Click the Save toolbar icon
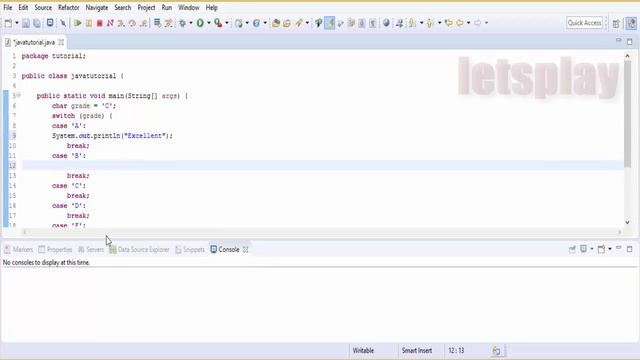 coord(26,23)
